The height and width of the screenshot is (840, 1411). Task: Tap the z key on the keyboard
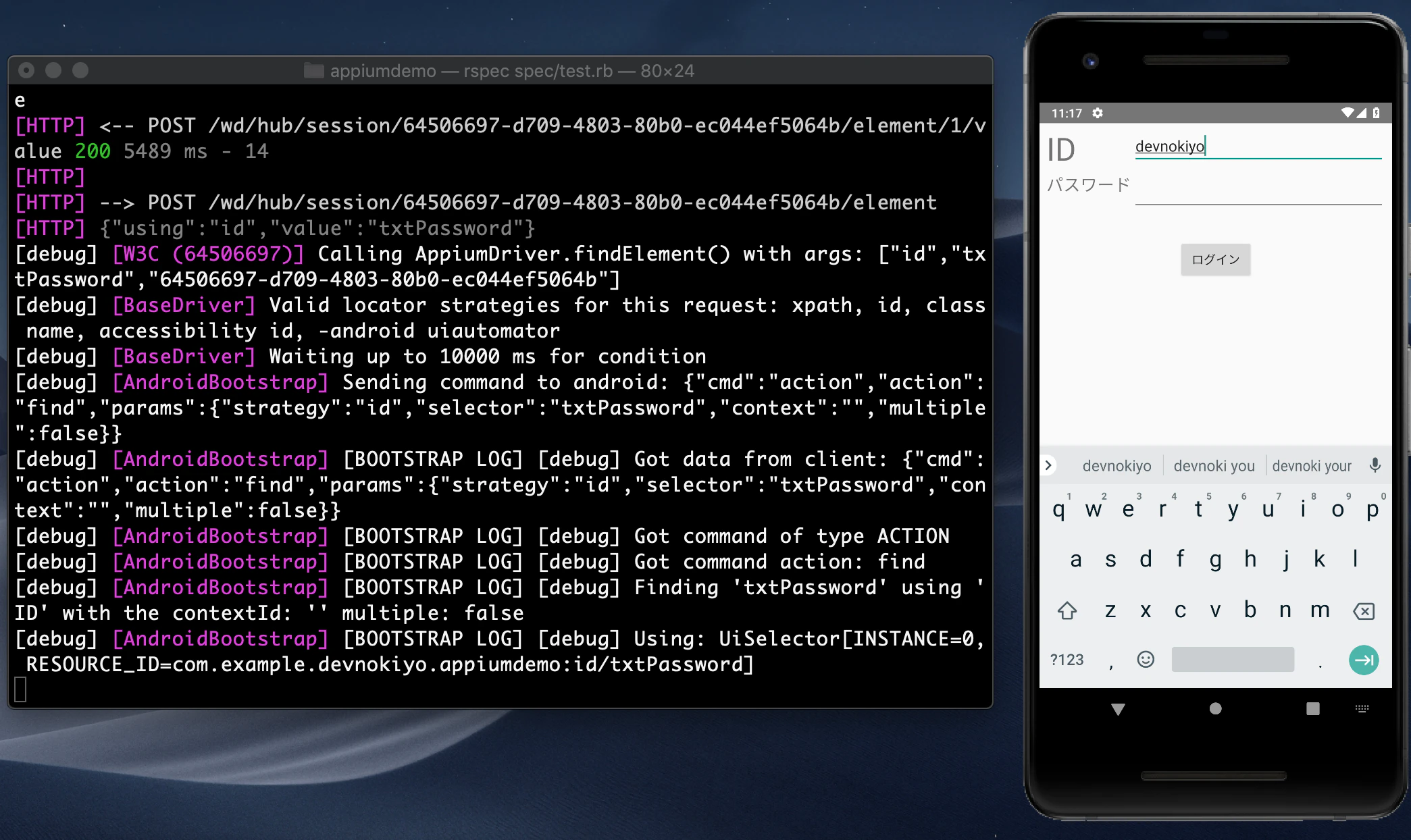tap(1110, 610)
